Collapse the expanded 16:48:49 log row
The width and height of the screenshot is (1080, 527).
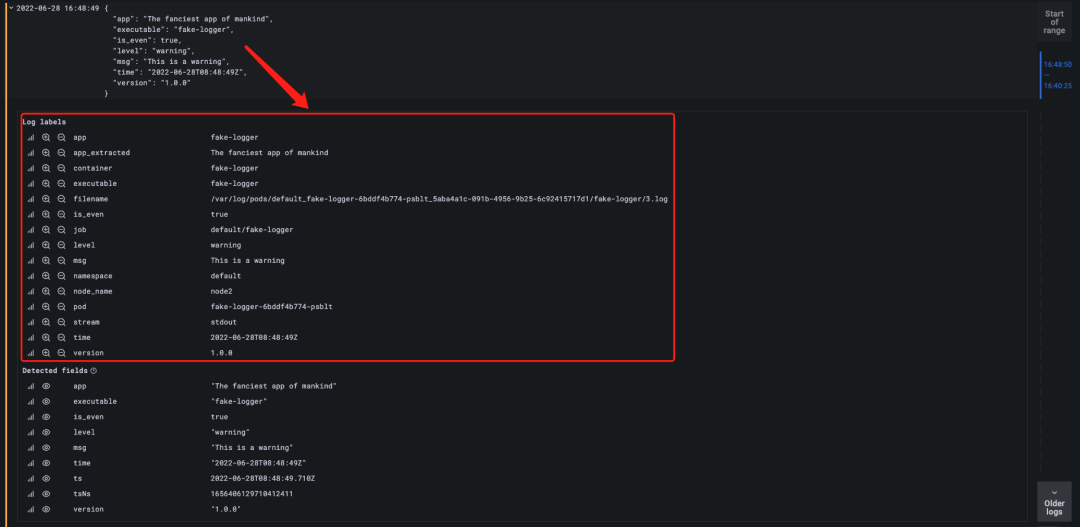(11, 7)
